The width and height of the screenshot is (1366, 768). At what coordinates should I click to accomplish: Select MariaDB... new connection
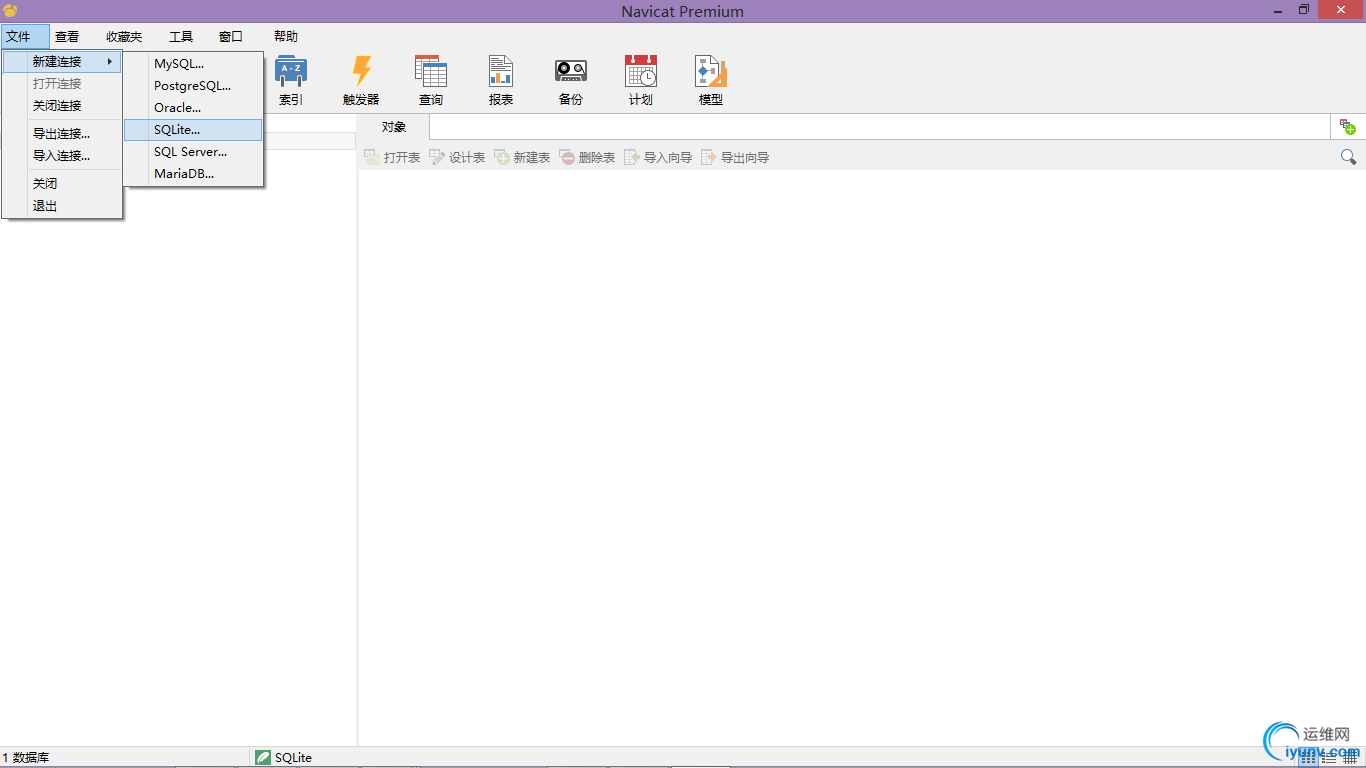click(193, 174)
